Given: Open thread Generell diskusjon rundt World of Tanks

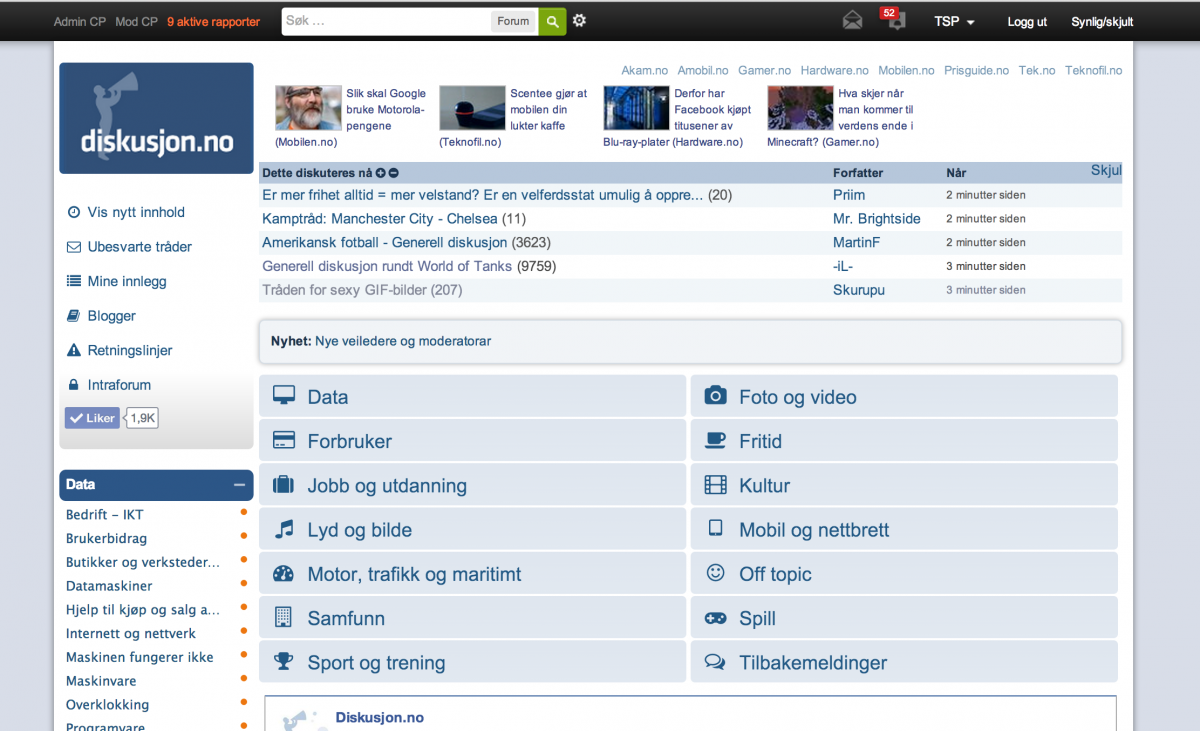Looking at the screenshot, I should click(x=387, y=266).
